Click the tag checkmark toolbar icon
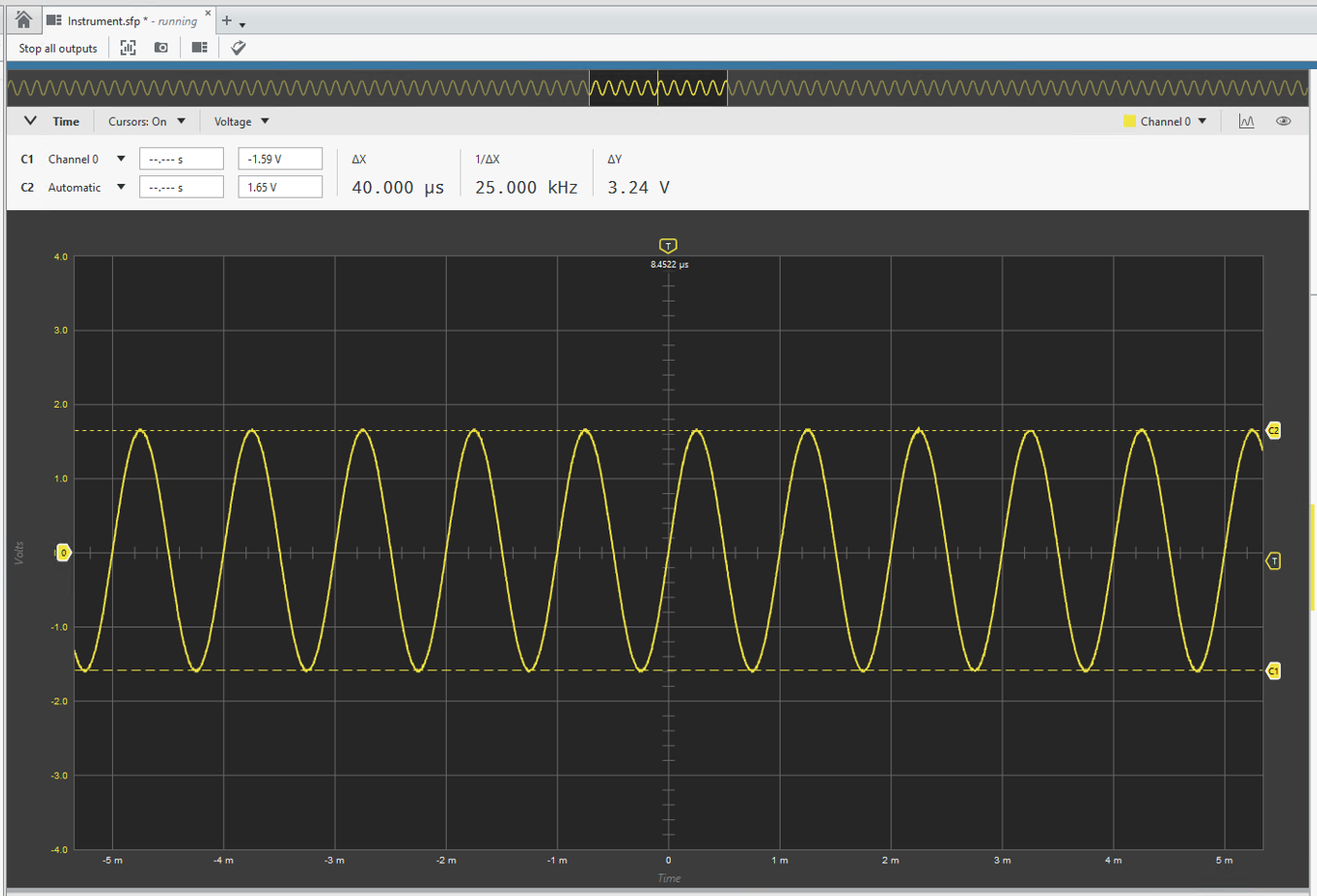Screen dimensions: 1317x896 (x=238, y=48)
